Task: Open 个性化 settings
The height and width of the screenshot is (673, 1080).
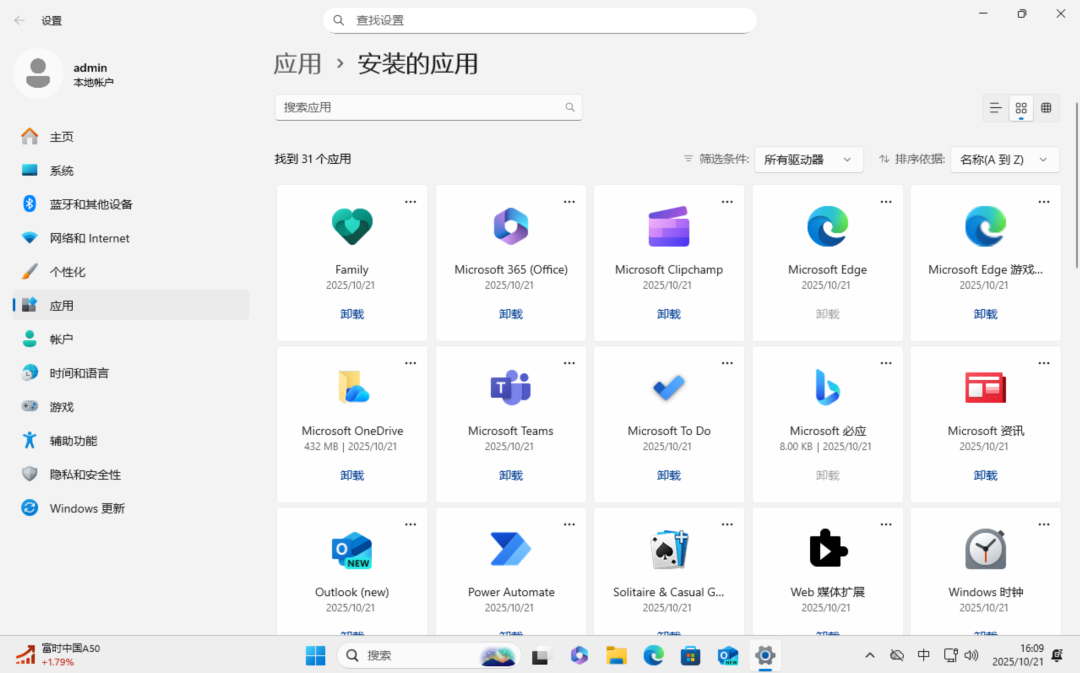Action: [131, 271]
